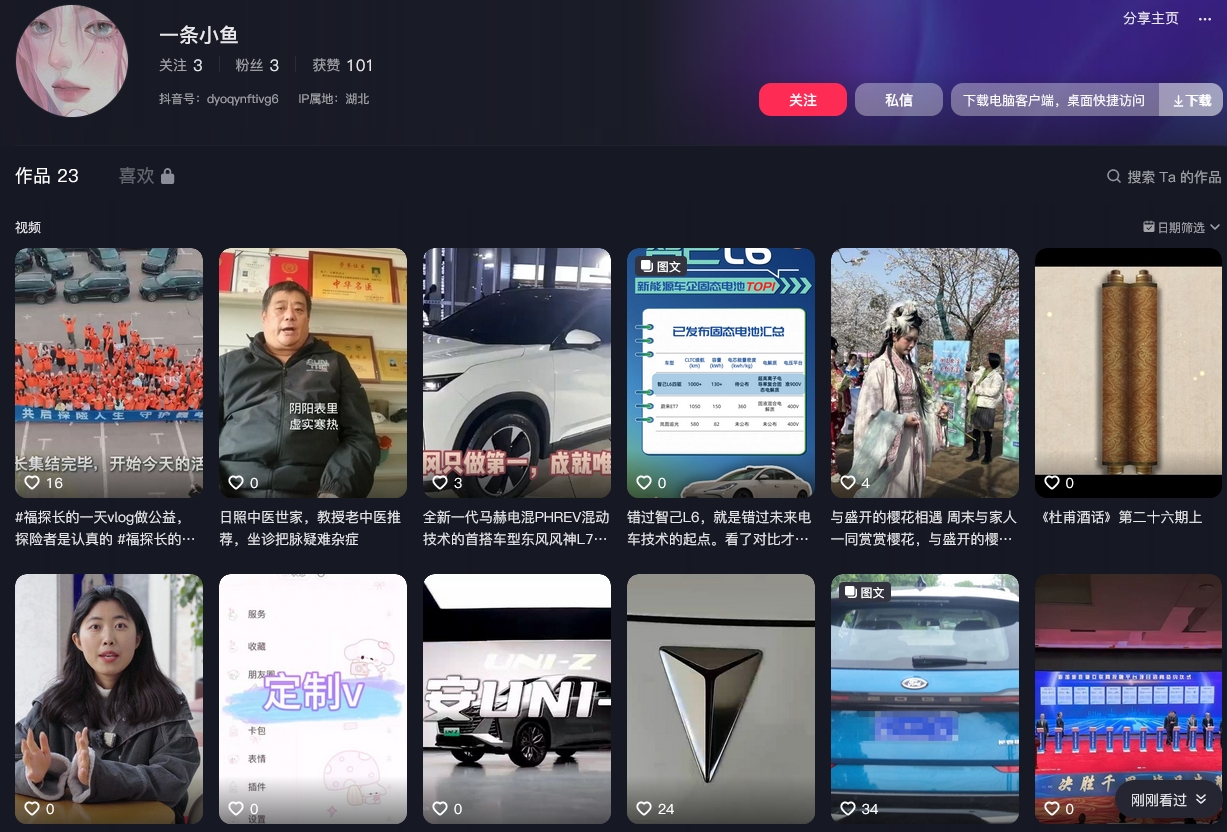Click 下载电脑客户端 desktop client prompt
Screen dimensions: 1227x832
pyautogui.click(x=1054, y=100)
